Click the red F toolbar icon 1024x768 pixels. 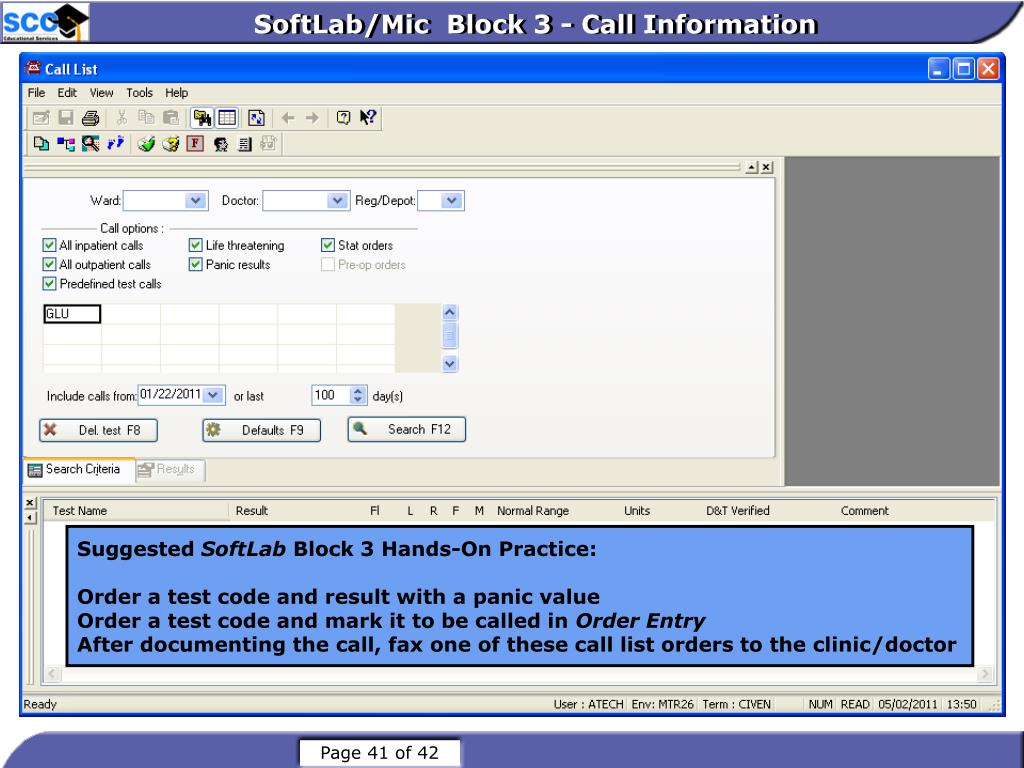tap(195, 144)
